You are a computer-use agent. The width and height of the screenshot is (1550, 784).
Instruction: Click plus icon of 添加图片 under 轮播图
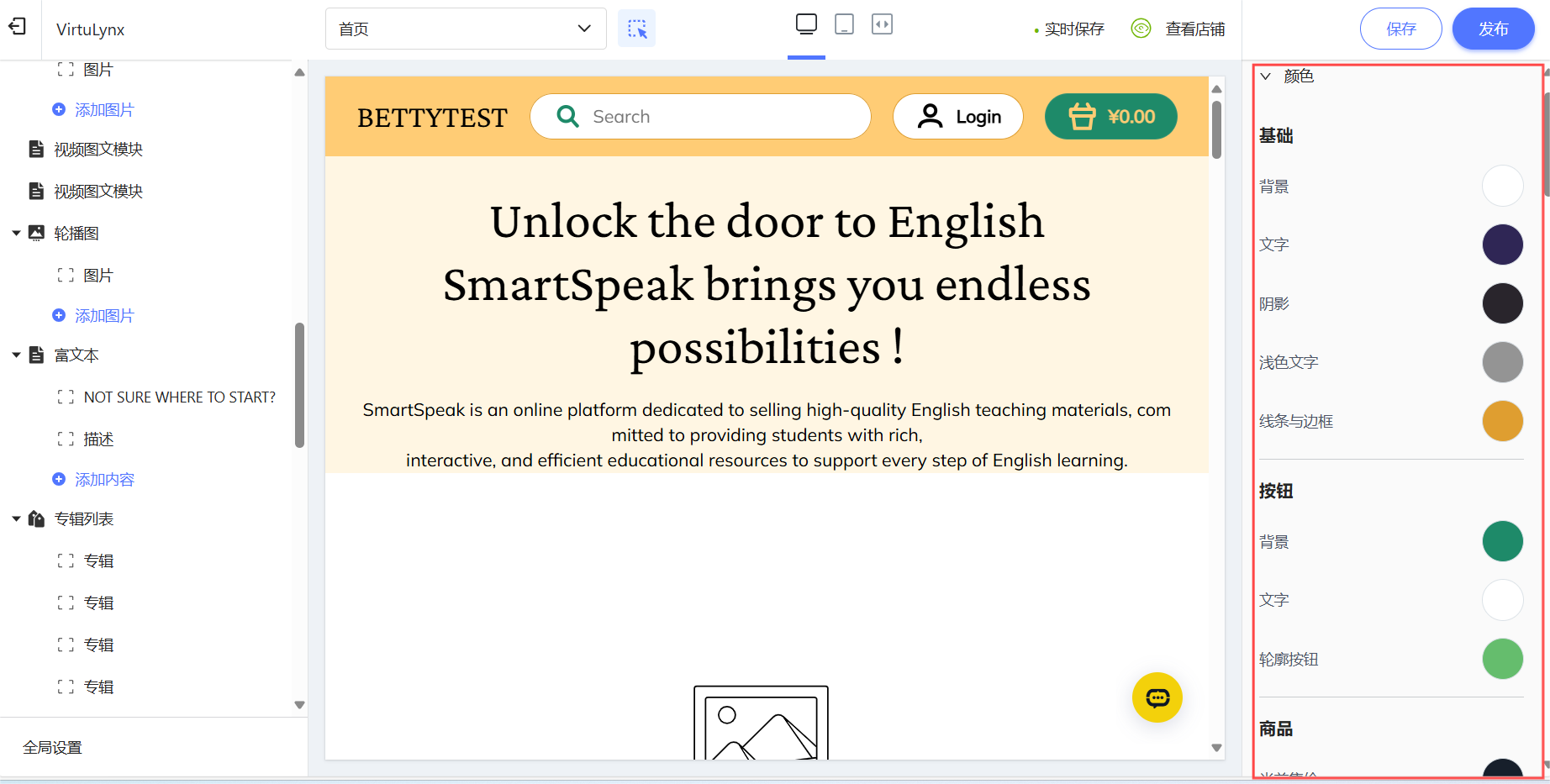click(59, 315)
